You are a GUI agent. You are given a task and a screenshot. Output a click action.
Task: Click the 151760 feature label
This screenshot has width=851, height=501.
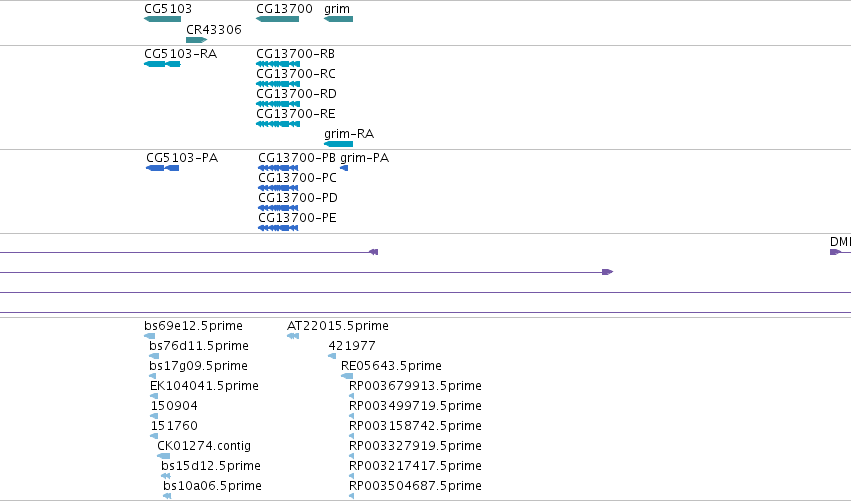pyautogui.click(x=174, y=426)
